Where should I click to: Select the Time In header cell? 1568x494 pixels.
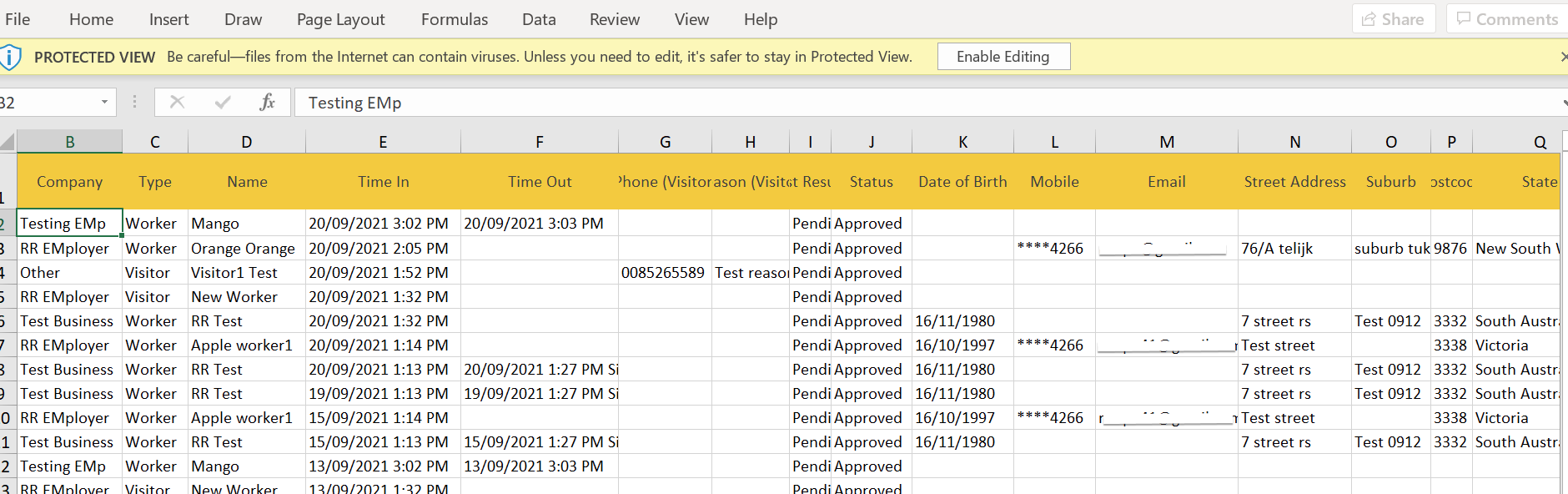coord(383,181)
